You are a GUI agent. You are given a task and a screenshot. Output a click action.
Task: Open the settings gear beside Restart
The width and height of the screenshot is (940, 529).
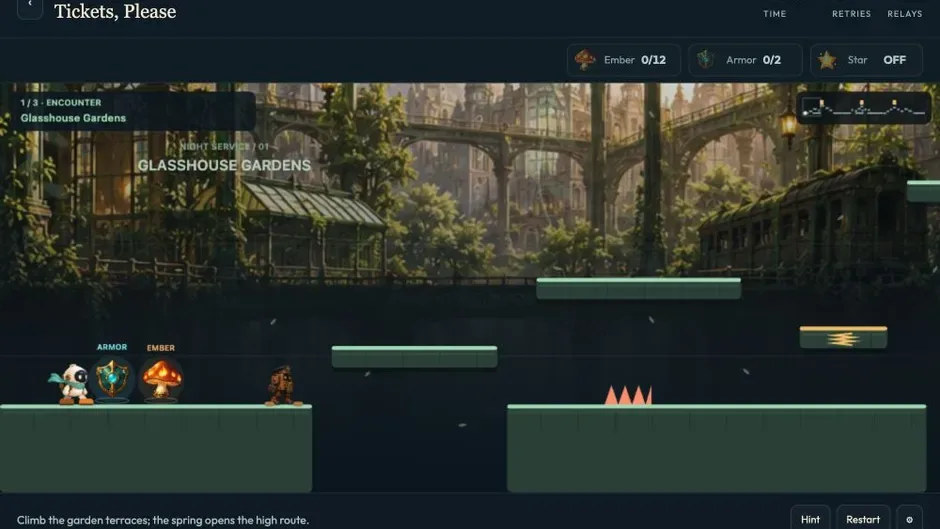coord(909,519)
